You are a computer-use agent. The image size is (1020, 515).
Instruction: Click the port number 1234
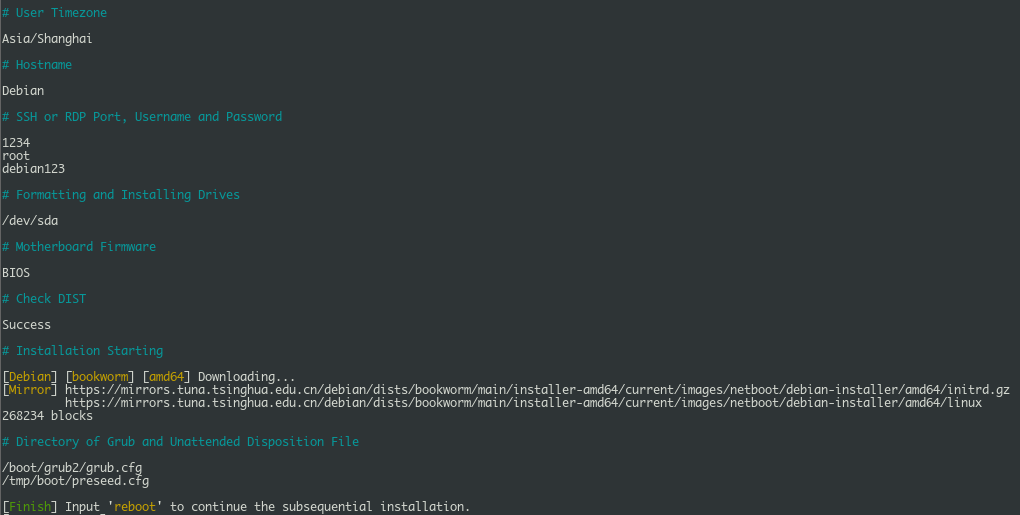coord(16,143)
